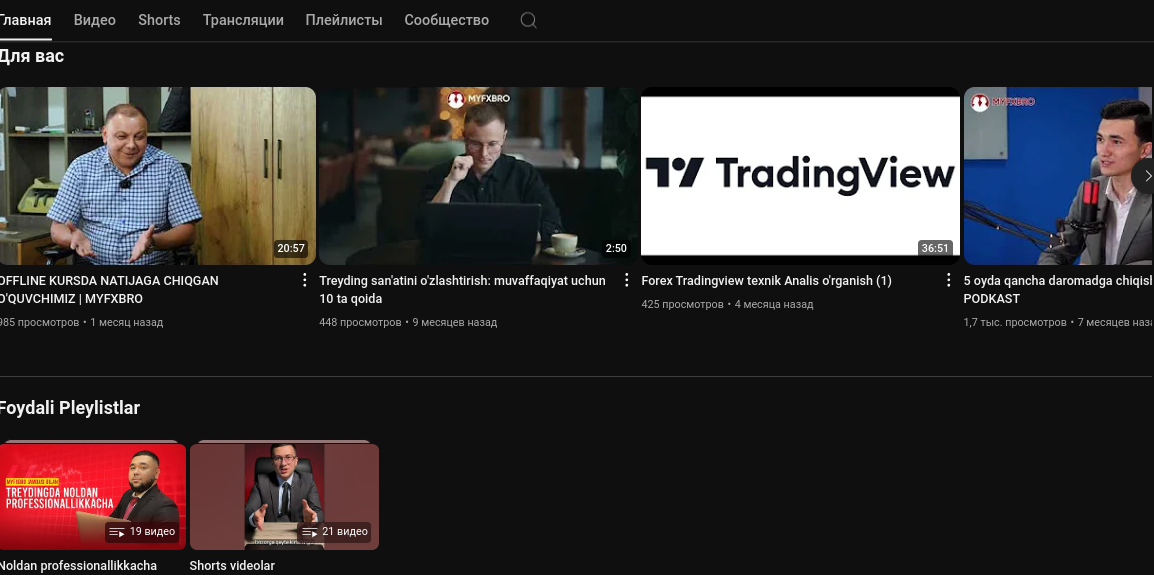Open the Сообщество tab
The width and height of the screenshot is (1154, 575).
(446, 20)
